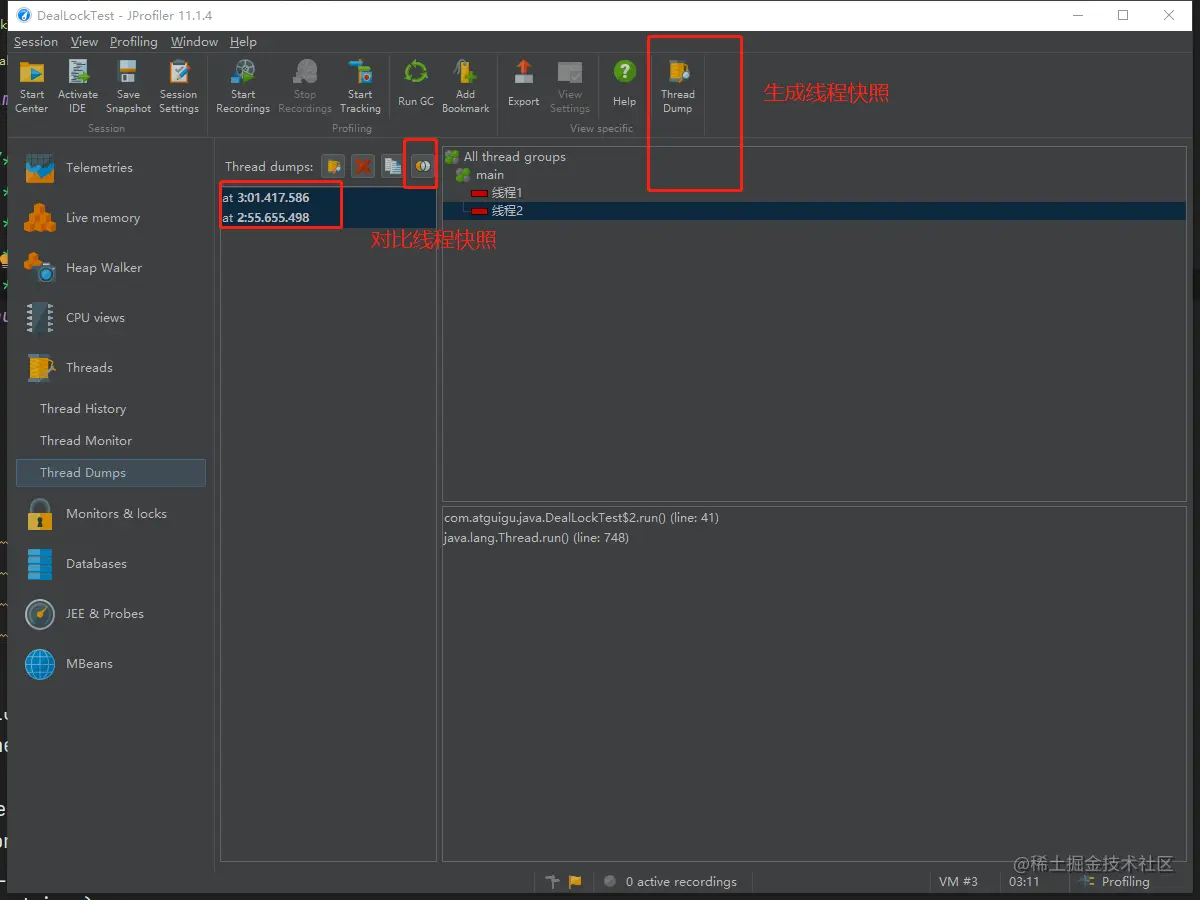Open the Session menu

pyautogui.click(x=36, y=42)
